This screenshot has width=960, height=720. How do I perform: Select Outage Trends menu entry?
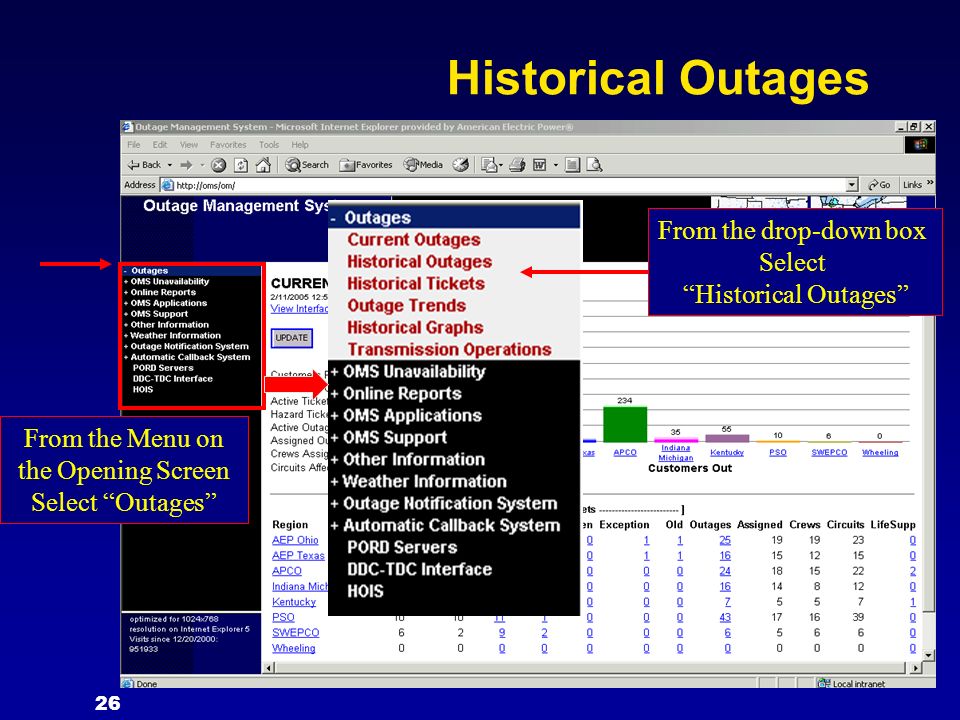407,306
